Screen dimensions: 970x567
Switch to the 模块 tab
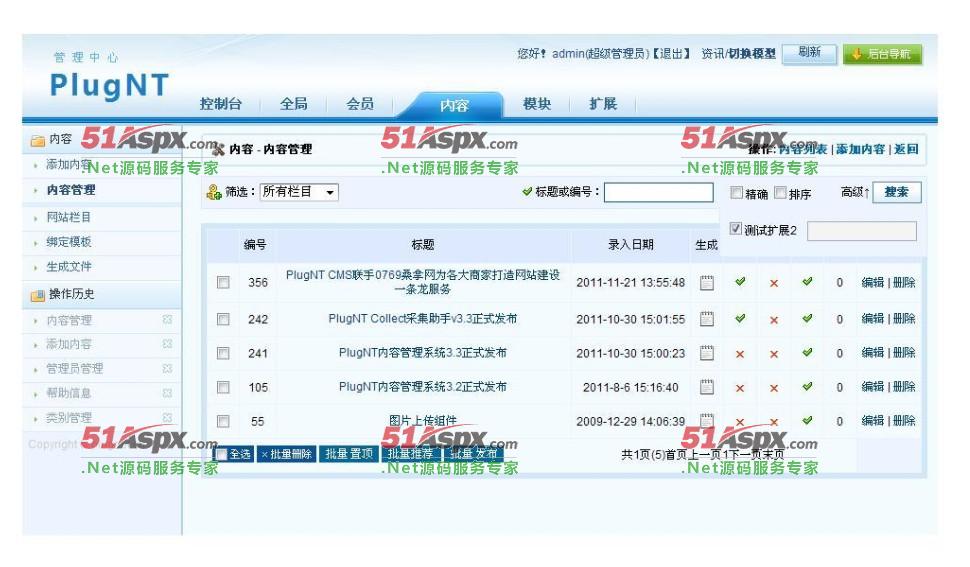[x=536, y=104]
